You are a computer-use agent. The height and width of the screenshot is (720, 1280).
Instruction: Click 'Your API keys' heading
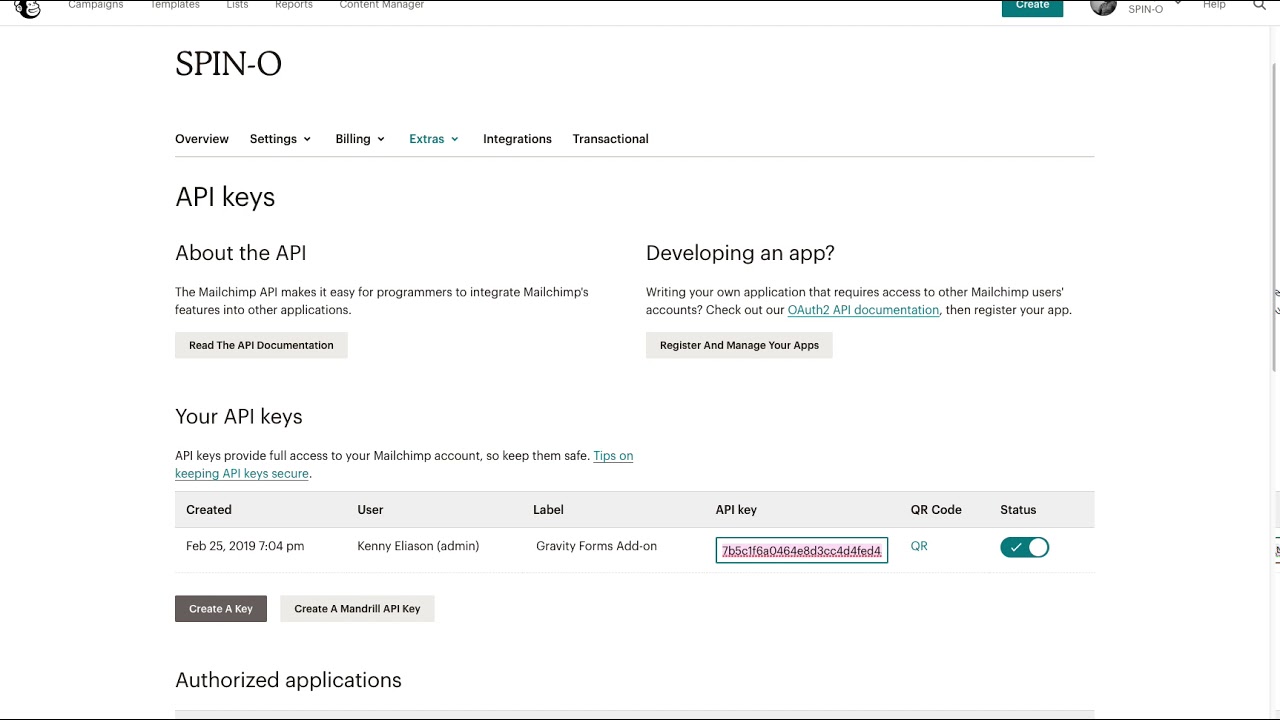(239, 417)
